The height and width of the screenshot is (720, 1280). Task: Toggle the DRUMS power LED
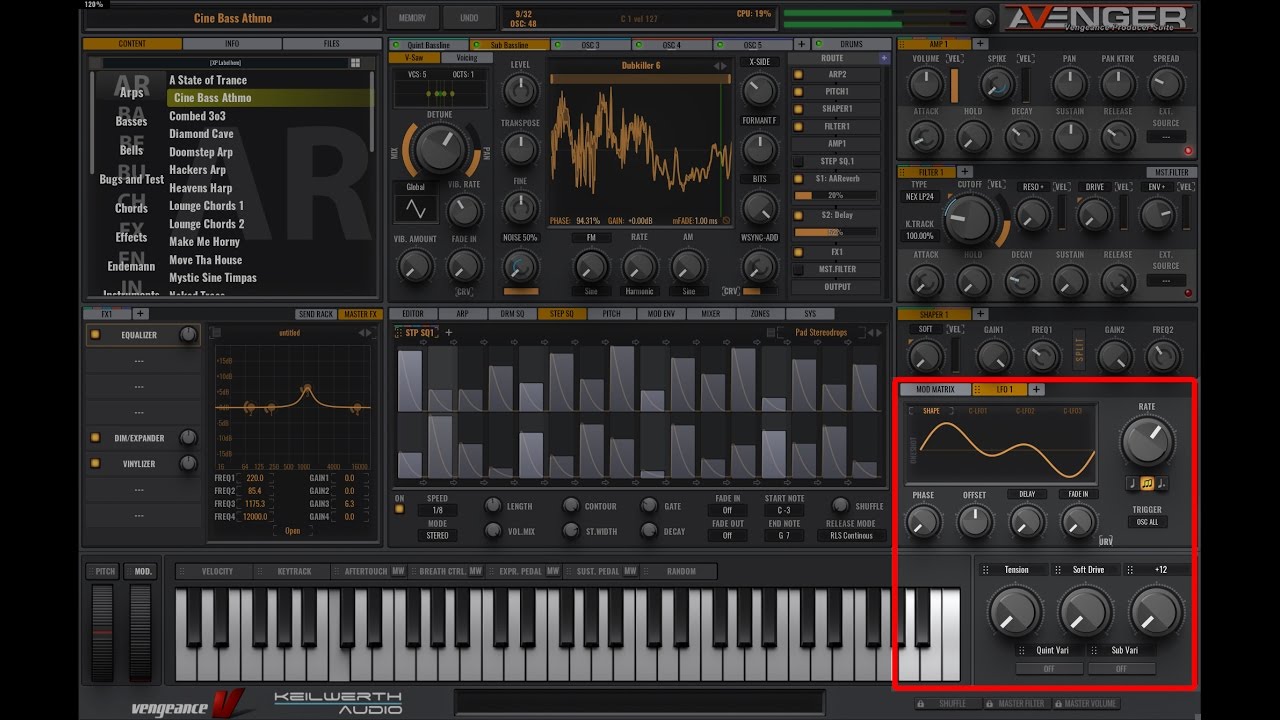coord(818,45)
